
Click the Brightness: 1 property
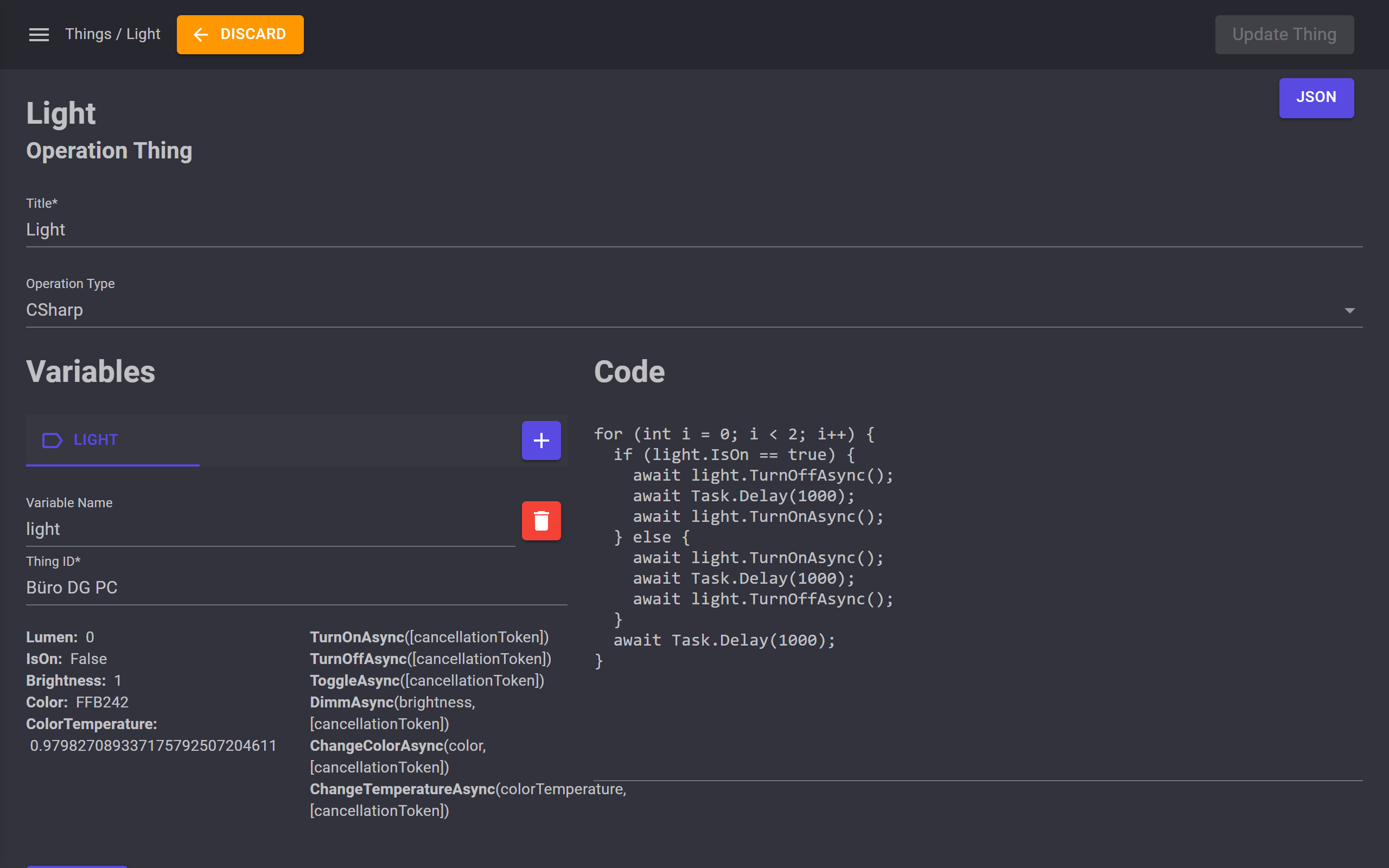click(x=74, y=681)
